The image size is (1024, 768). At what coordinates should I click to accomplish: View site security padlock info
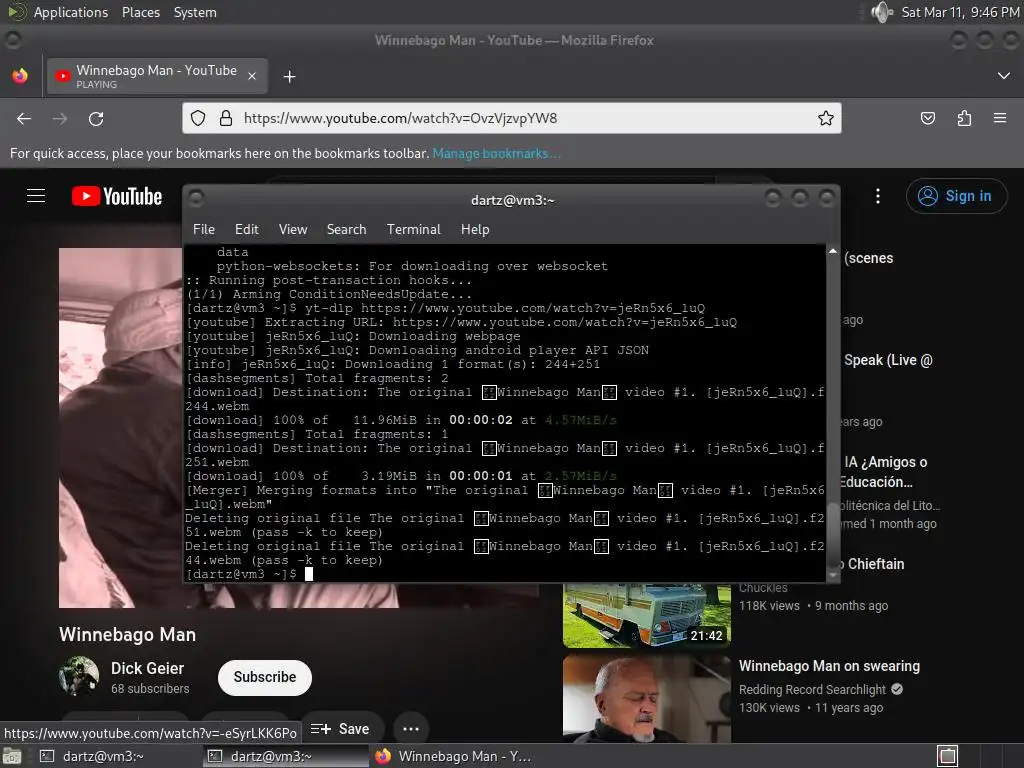pos(226,118)
